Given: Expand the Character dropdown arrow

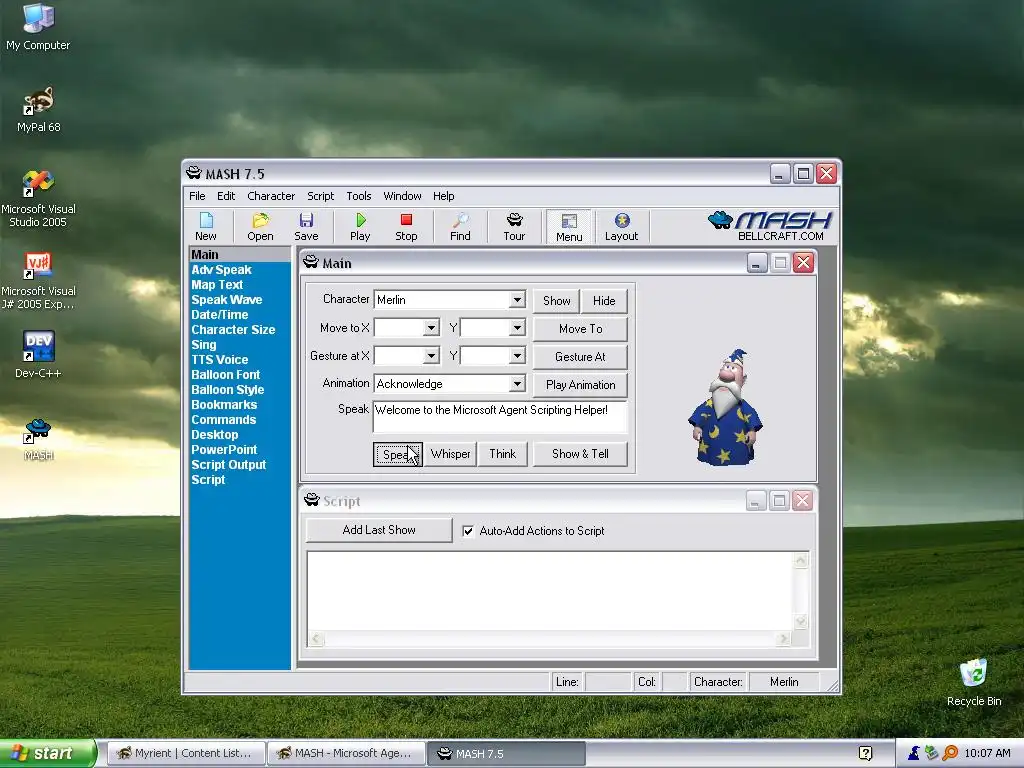Looking at the screenshot, I should pyautogui.click(x=517, y=300).
